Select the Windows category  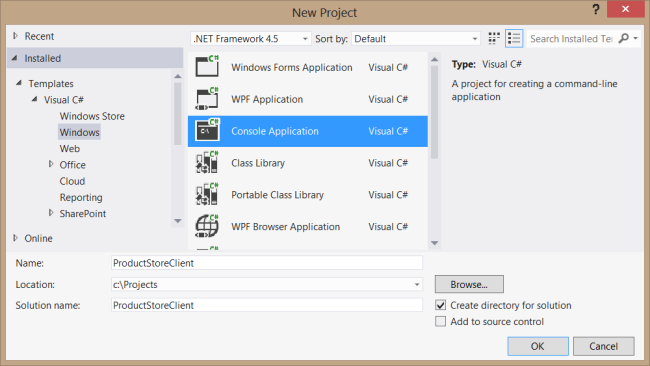pyautogui.click(x=80, y=132)
